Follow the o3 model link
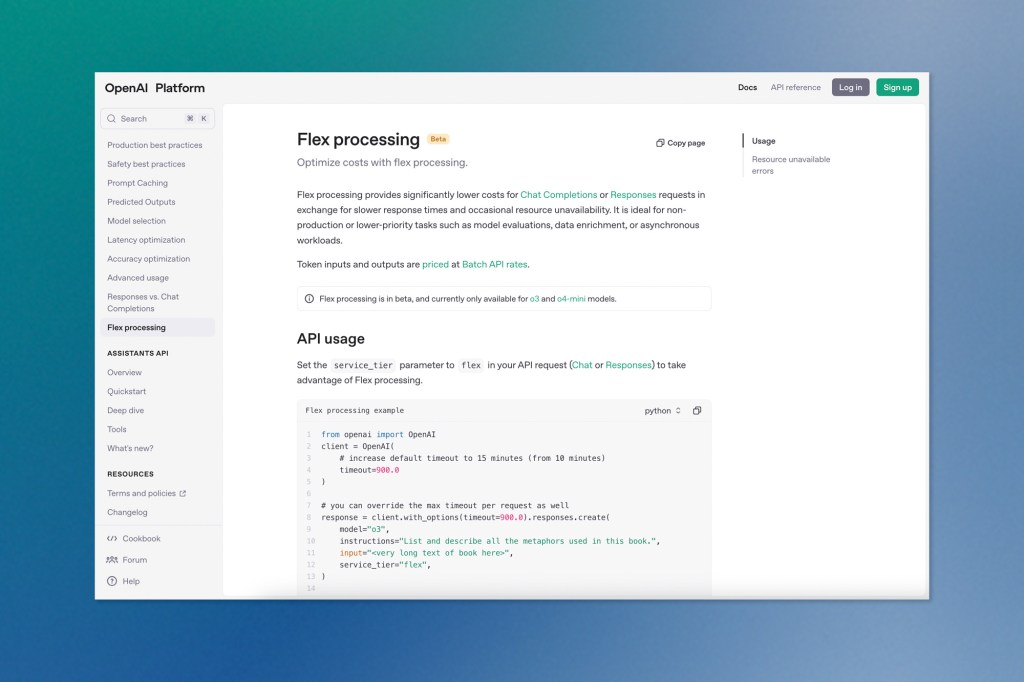Screen dimensions: 1024x682 pyautogui.click(x=534, y=299)
